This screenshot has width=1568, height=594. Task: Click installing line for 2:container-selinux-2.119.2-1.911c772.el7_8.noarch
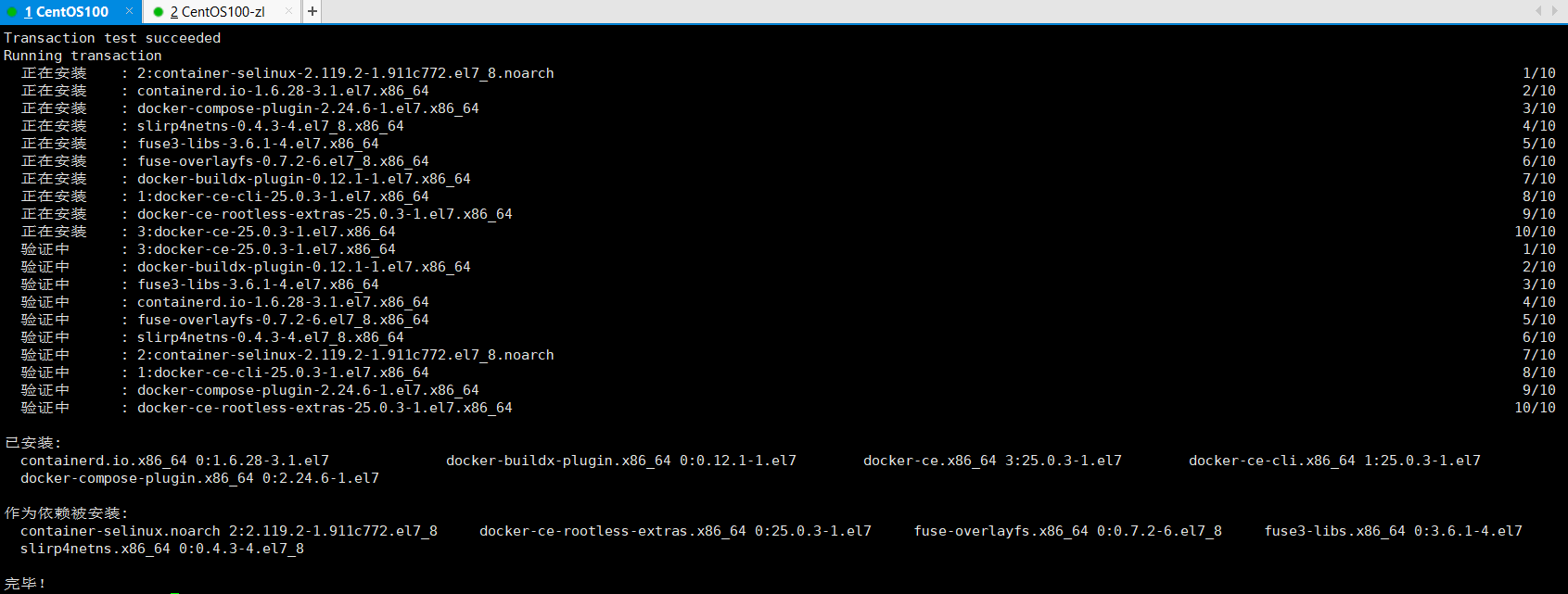click(x=788, y=73)
